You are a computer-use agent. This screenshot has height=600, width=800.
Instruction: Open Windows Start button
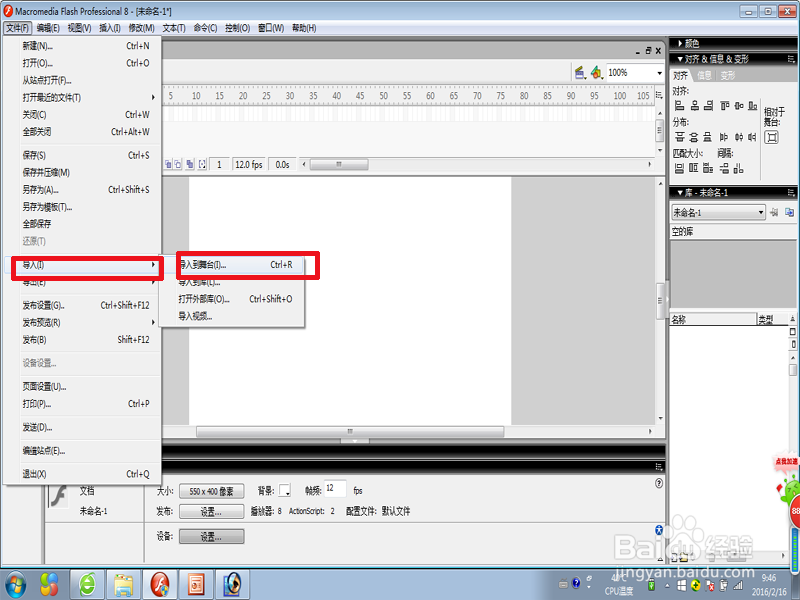[x=16, y=585]
